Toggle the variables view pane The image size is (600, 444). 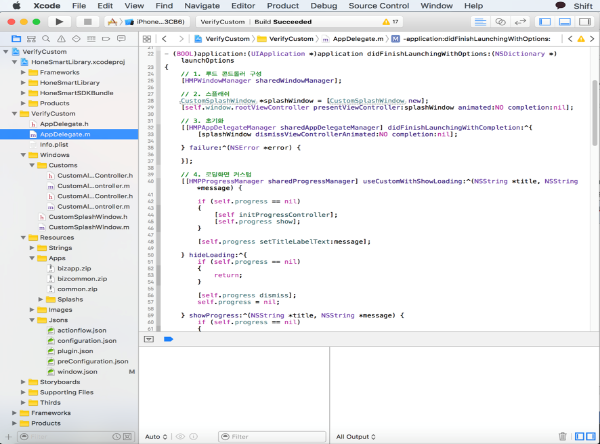pos(580,436)
